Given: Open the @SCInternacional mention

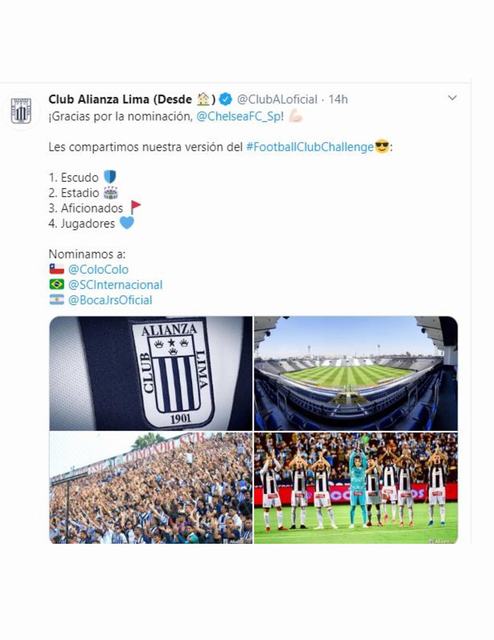Looking at the screenshot, I should pyautogui.click(x=115, y=285).
